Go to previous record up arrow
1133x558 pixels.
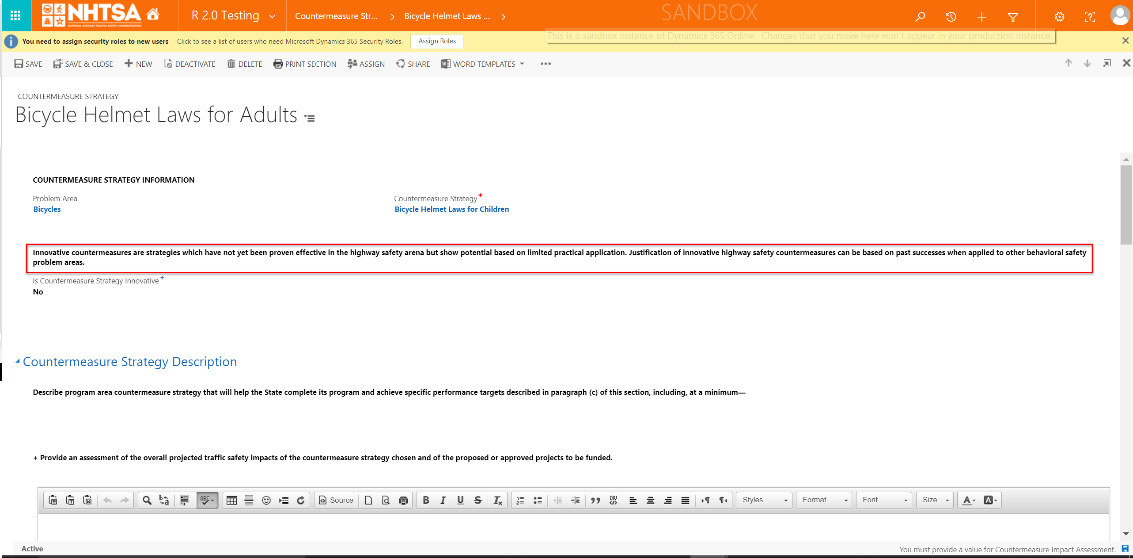(x=1068, y=64)
